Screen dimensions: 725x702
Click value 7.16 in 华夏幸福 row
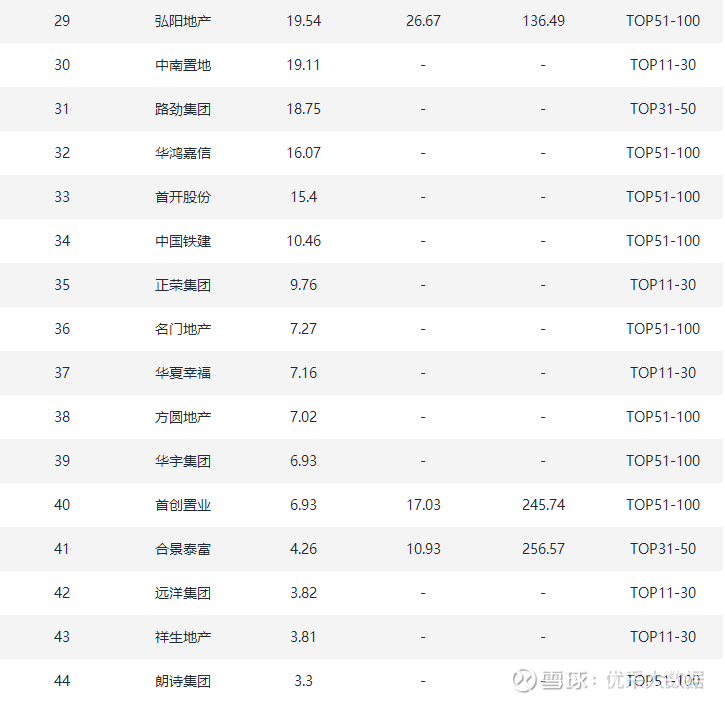tap(303, 373)
